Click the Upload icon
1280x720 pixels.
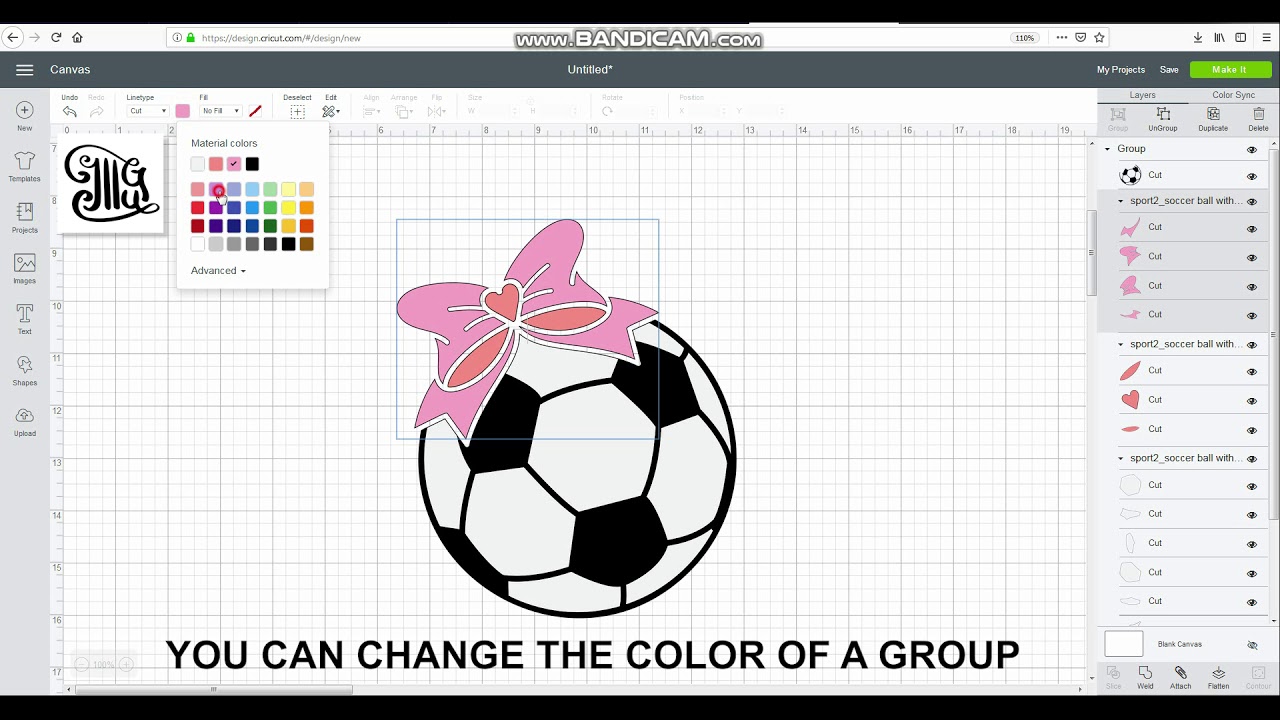pos(24,417)
